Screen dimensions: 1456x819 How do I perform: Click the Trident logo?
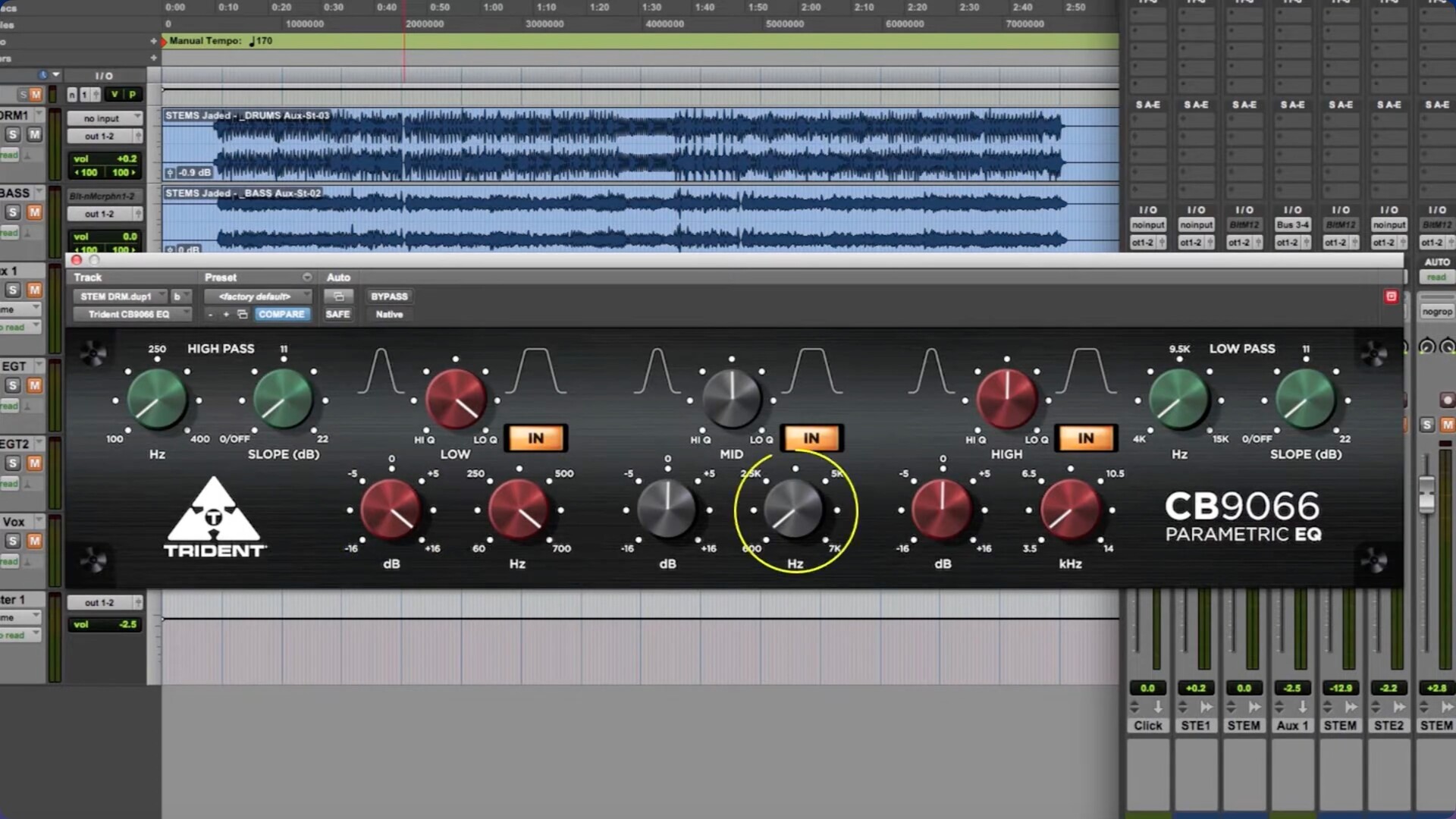click(x=214, y=518)
